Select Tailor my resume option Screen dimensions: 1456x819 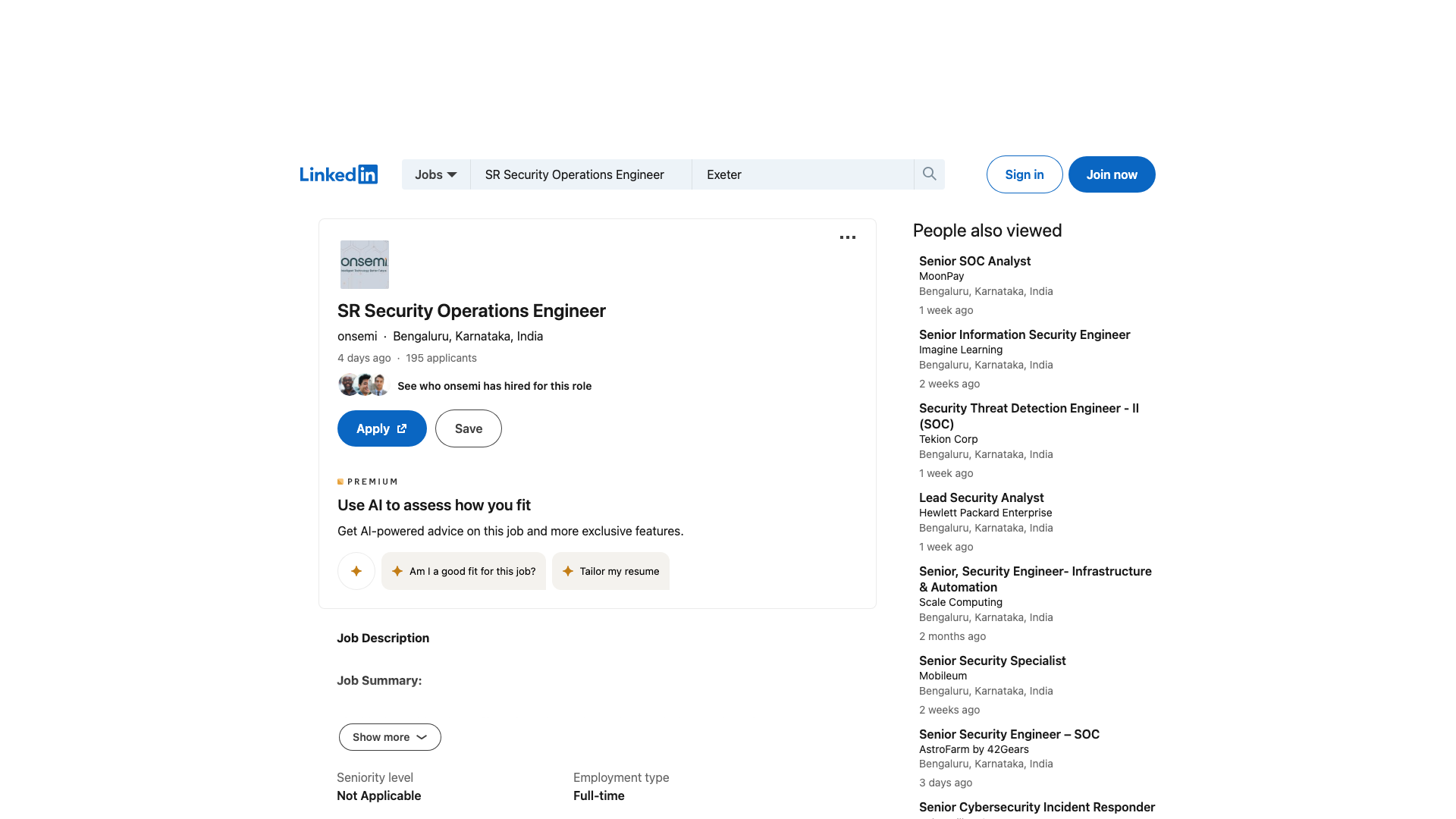tap(610, 571)
